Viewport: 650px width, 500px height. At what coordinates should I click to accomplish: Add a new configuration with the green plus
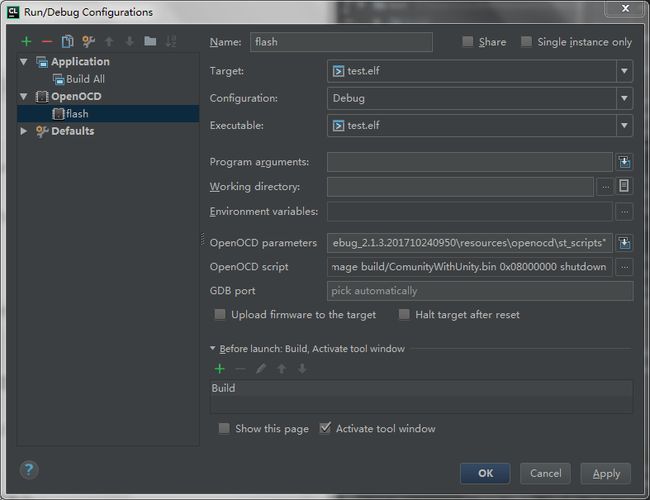(26, 41)
